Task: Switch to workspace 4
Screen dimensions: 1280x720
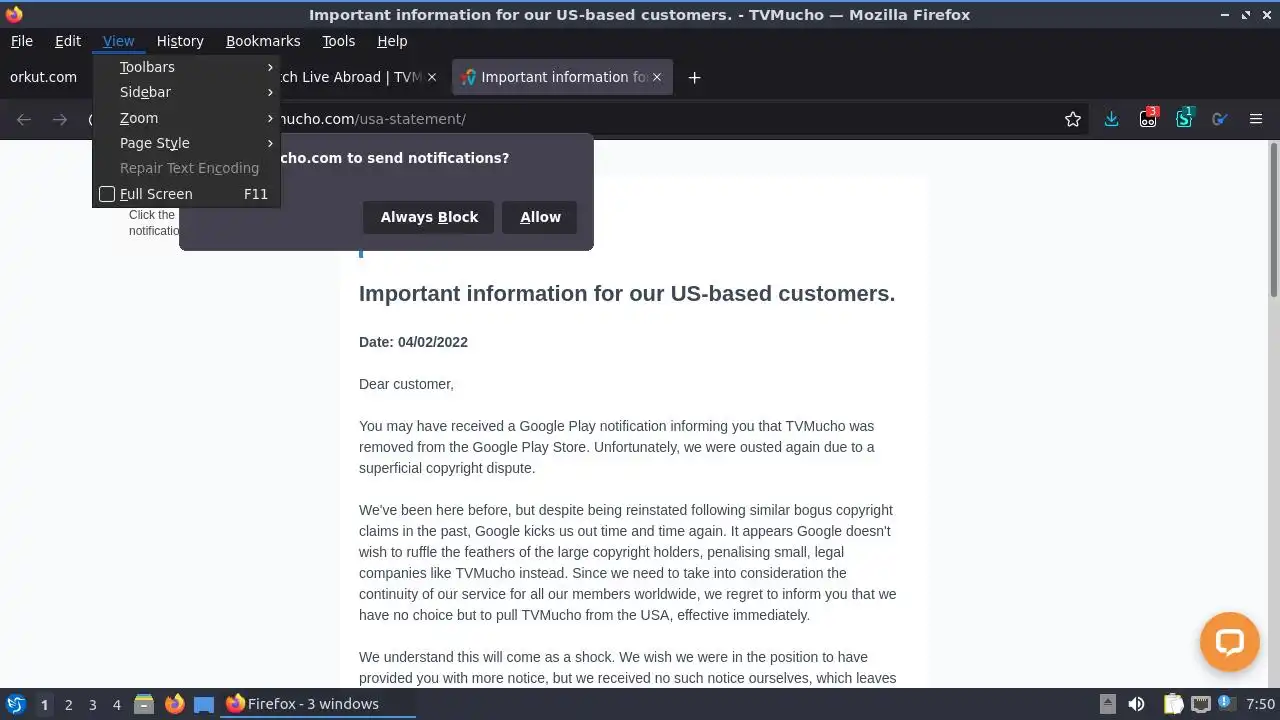Action: point(116,704)
